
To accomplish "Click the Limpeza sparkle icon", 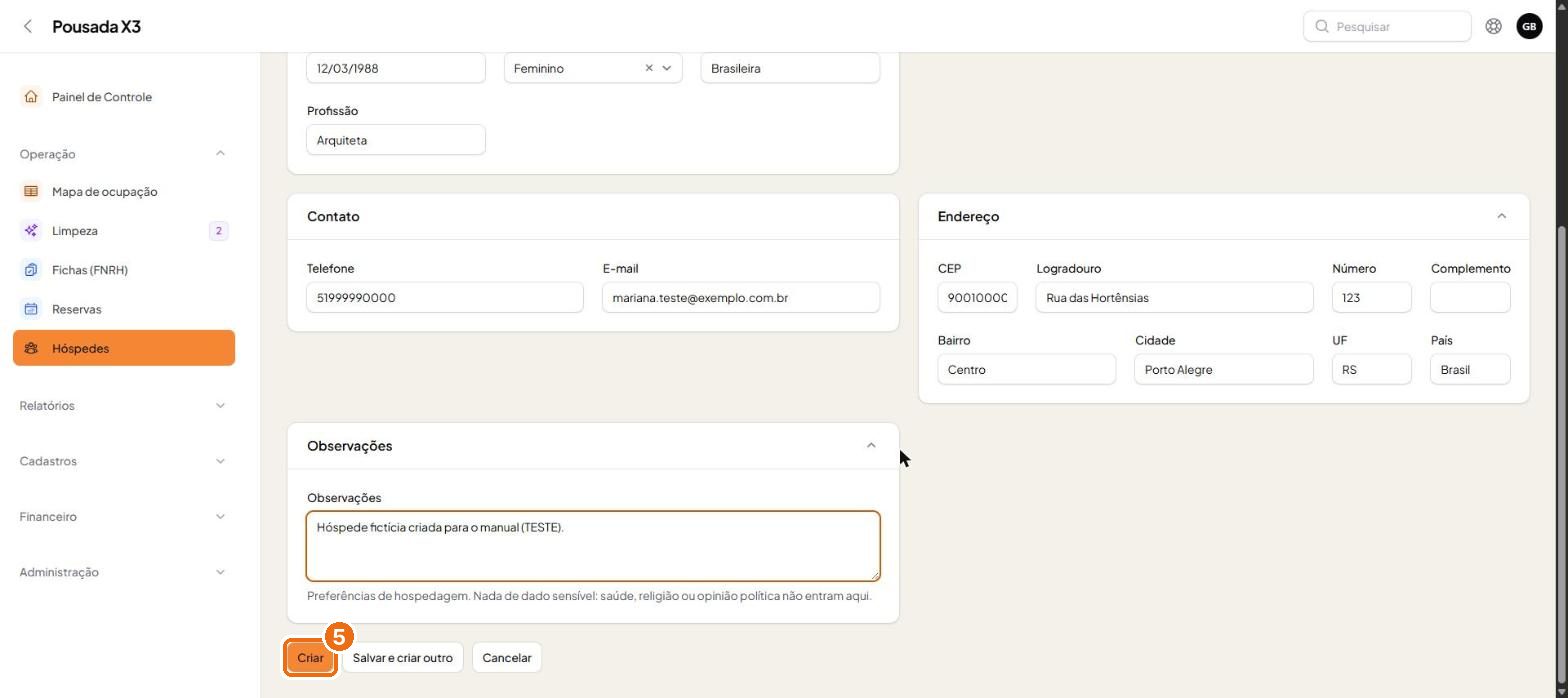I will [x=31, y=231].
